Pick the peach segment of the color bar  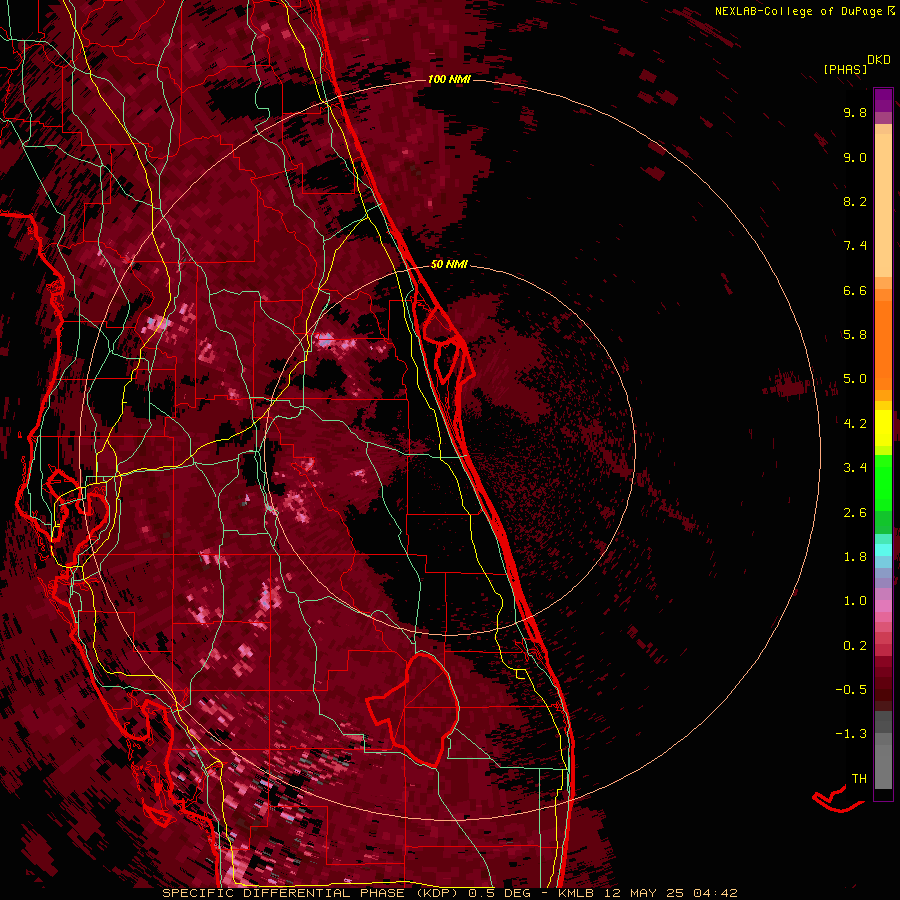click(883, 205)
